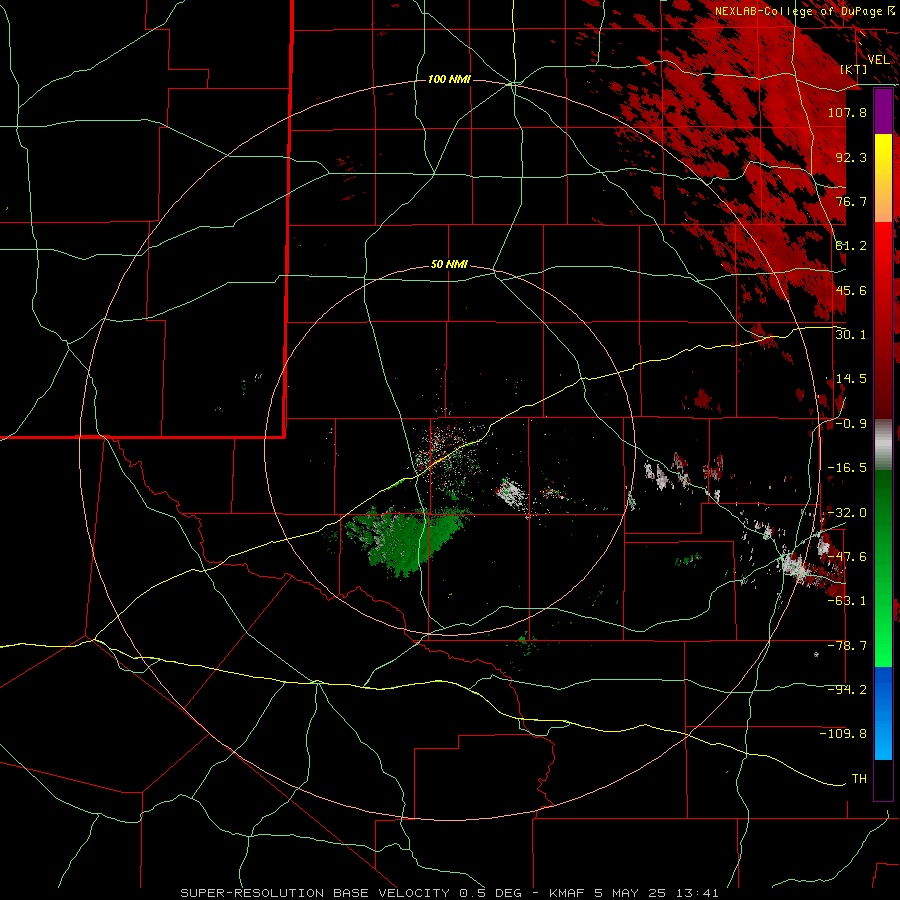The width and height of the screenshot is (900, 900).
Task: Pick the purple top segment of color bar
Action: (x=883, y=111)
